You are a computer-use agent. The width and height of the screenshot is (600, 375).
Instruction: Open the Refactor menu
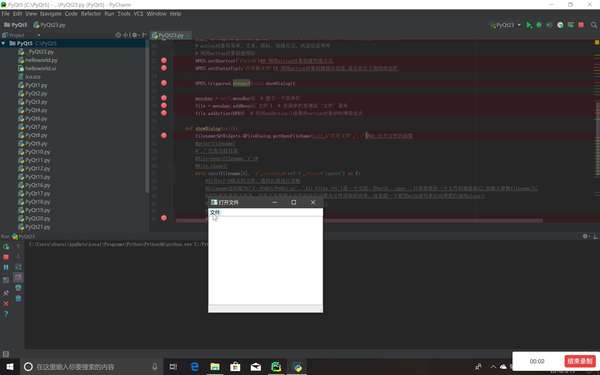[x=91, y=14]
